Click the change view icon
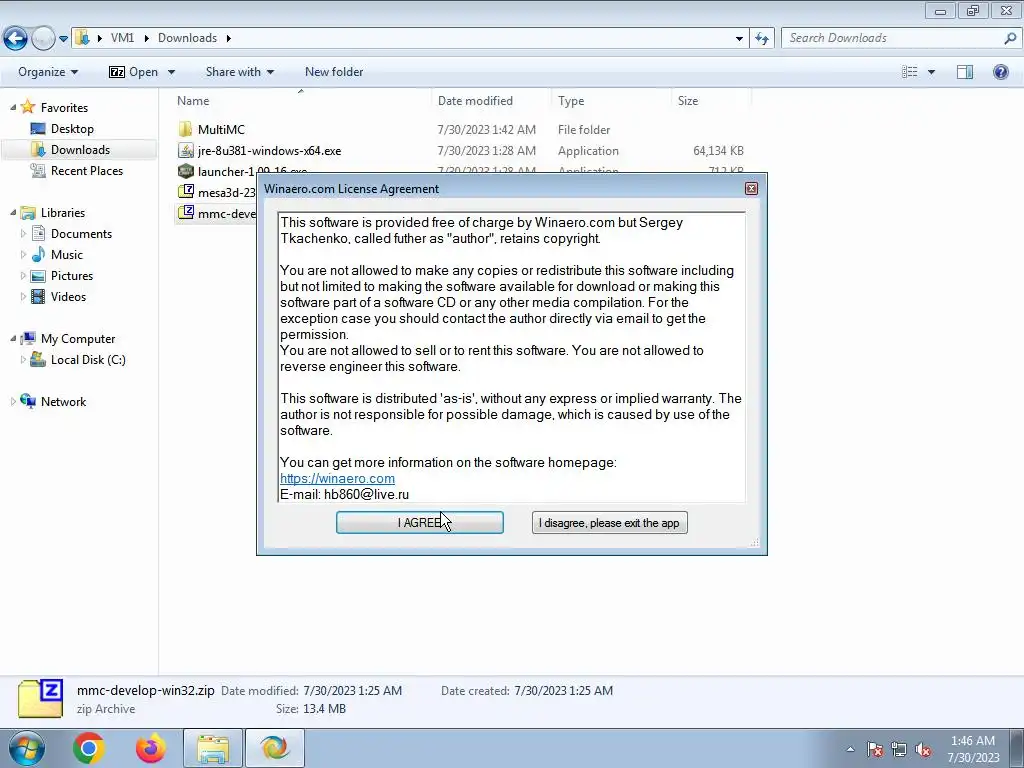The width and height of the screenshot is (1024, 768). [x=910, y=72]
